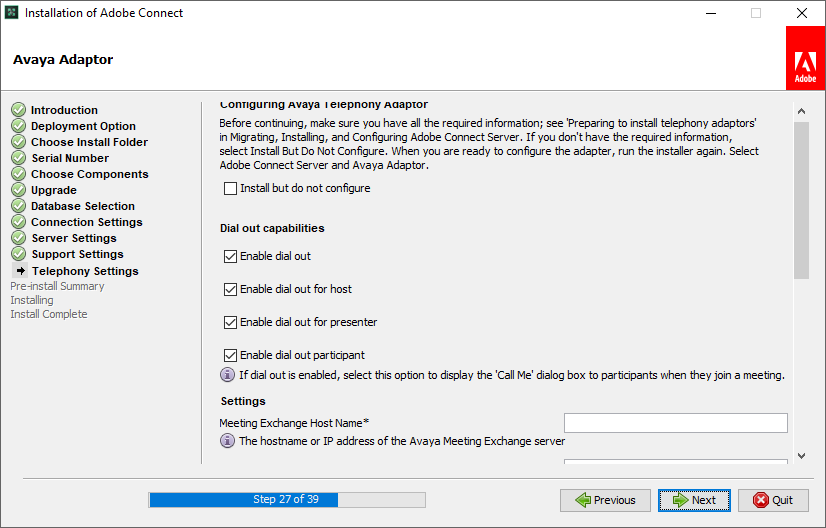Click the checkmark icon next to Choose Components
Viewport: 826px width, 528px height.
point(18,173)
